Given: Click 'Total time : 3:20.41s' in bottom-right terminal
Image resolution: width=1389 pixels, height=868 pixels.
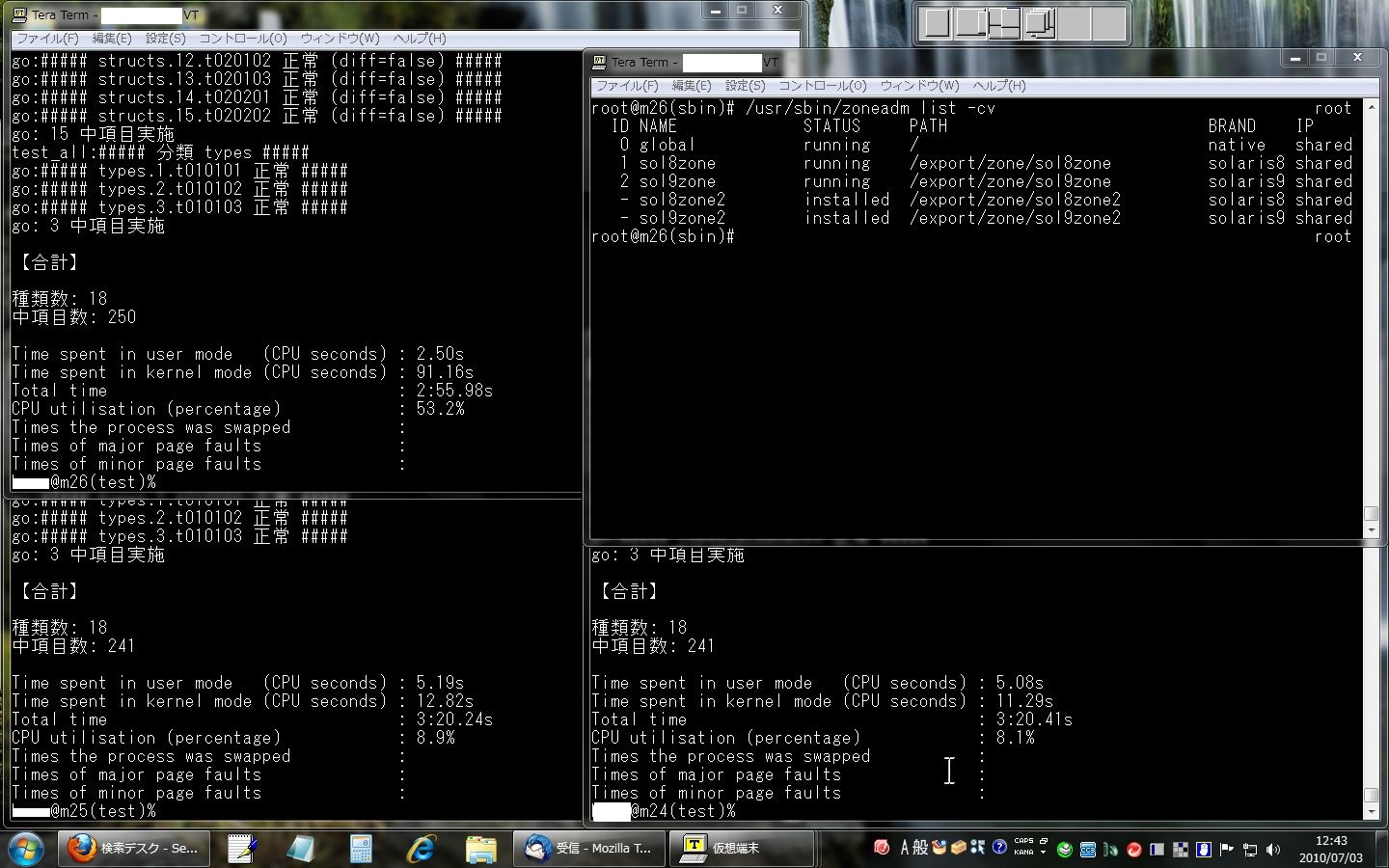Looking at the screenshot, I should pyautogui.click(x=832, y=719).
